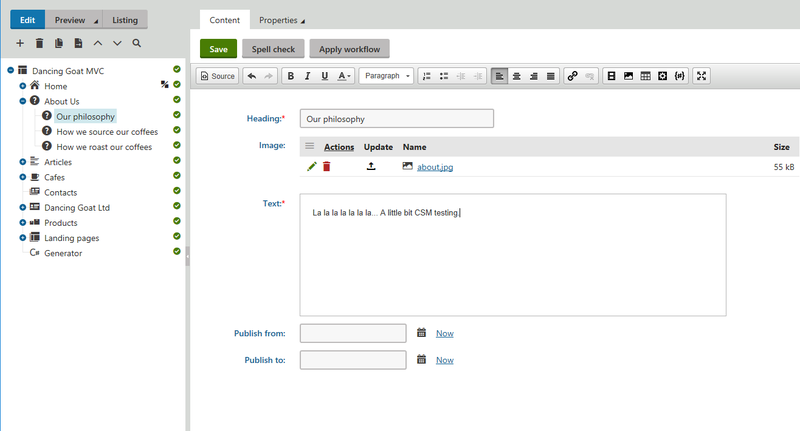Open the Properties tab
This screenshot has width=800, height=431.
(282, 20)
